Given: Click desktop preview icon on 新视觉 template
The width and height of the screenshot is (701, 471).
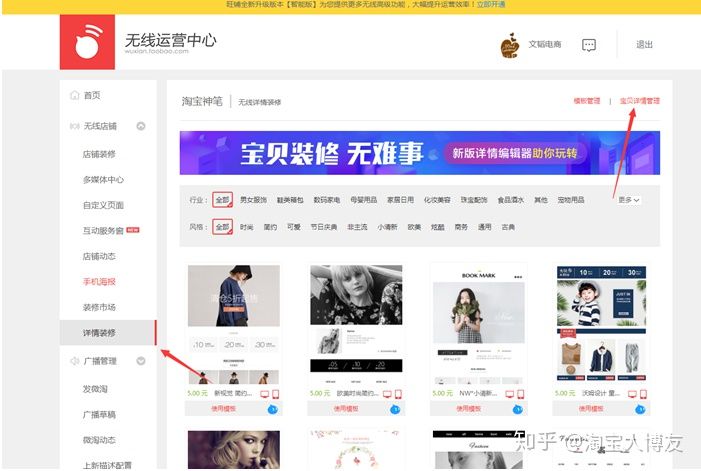Looking at the screenshot, I should (x=265, y=394).
